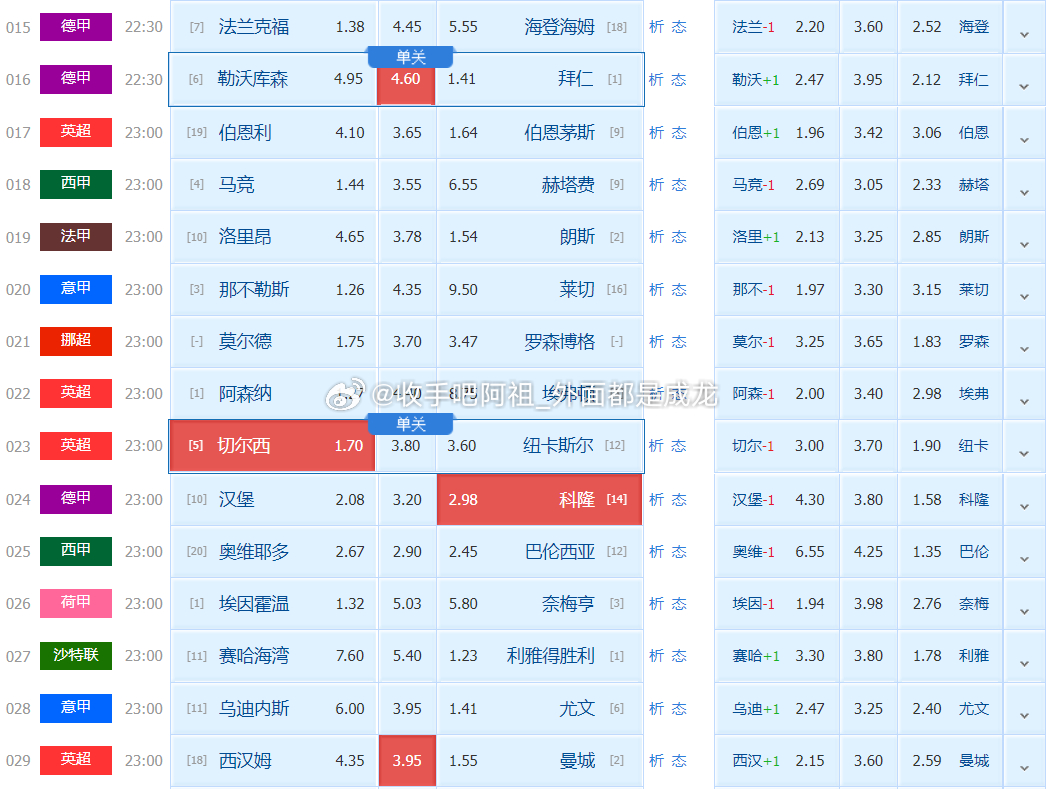Click the 英超 league tag on match 017

pos(75,132)
